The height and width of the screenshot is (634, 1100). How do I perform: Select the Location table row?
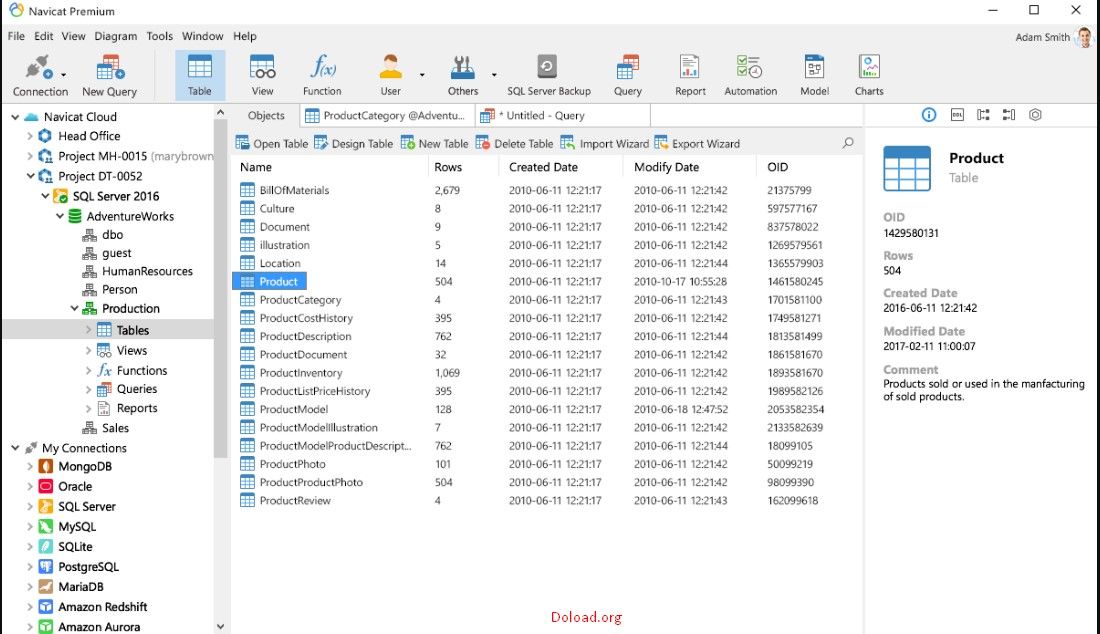pos(547,263)
